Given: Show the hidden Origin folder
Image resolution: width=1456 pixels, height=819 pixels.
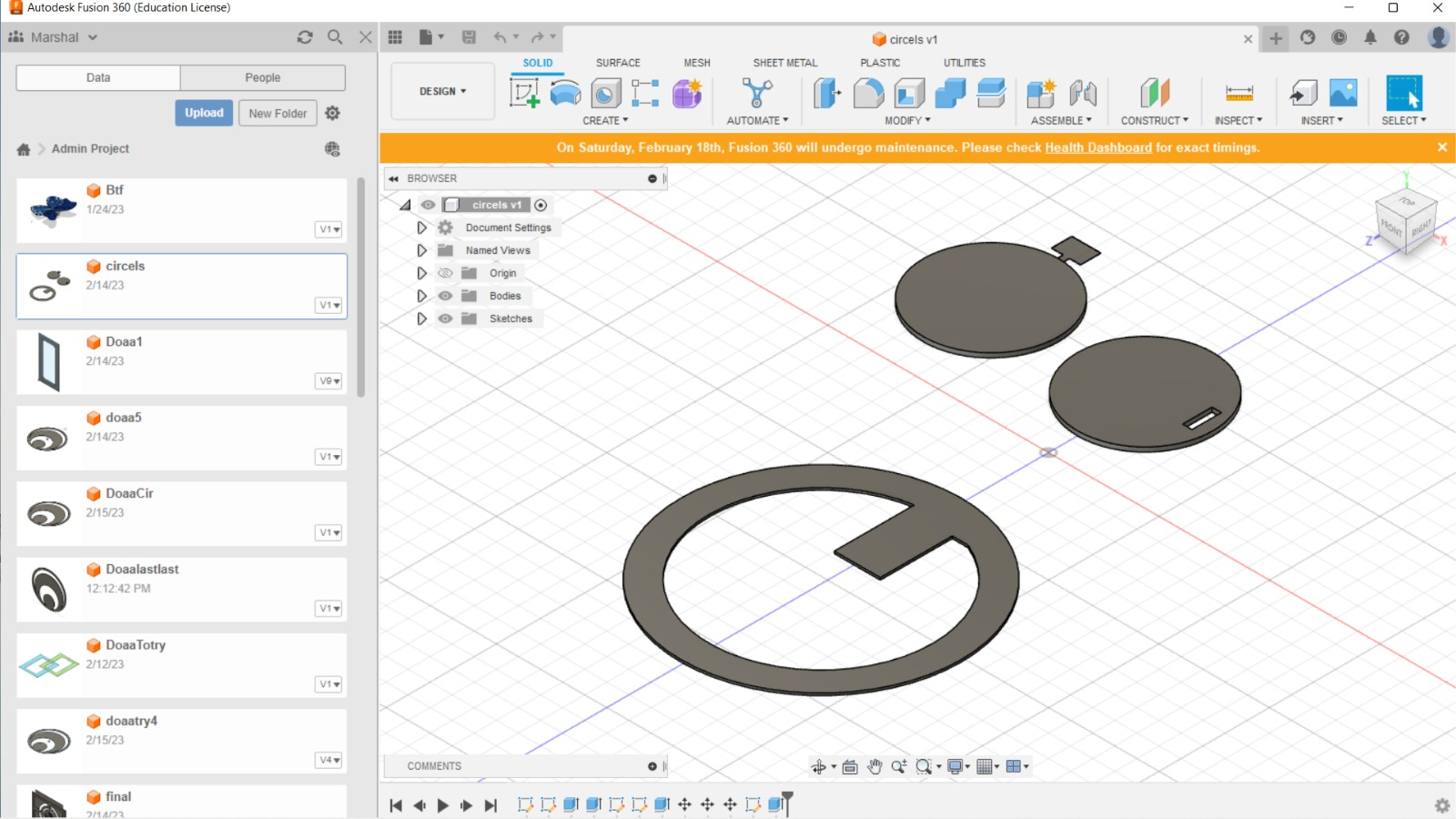Looking at the screenshot, I should click(445, 273).
